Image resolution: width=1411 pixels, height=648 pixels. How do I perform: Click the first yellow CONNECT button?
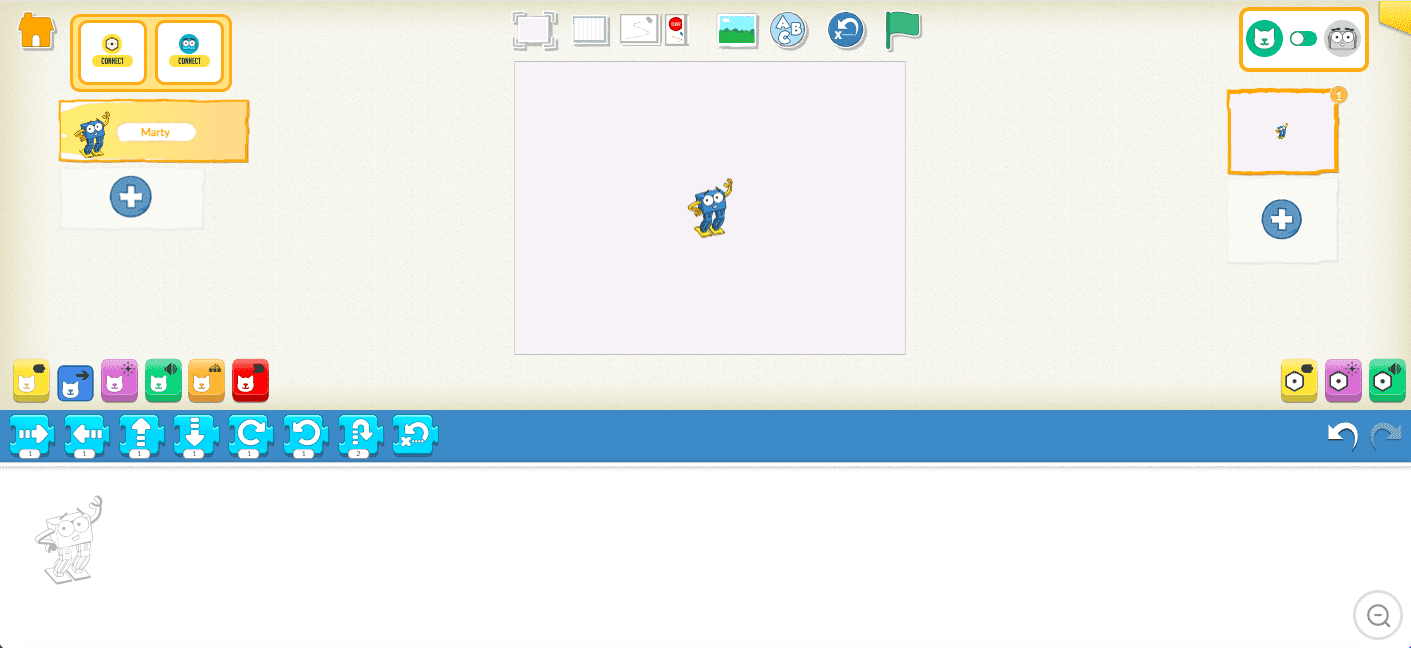(x=113, y=52)
